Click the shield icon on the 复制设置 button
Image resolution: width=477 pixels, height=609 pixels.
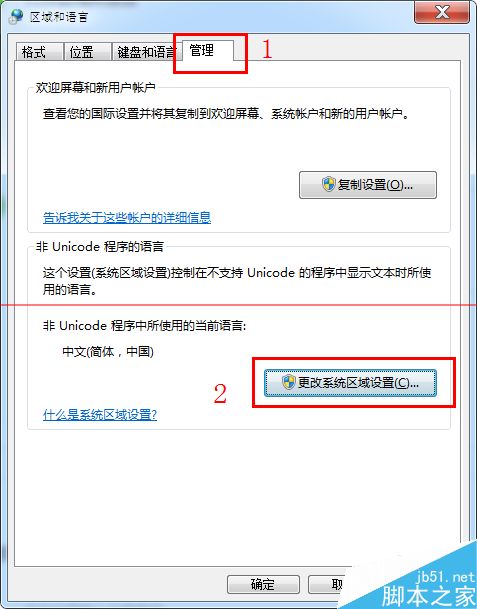point(329,184)
